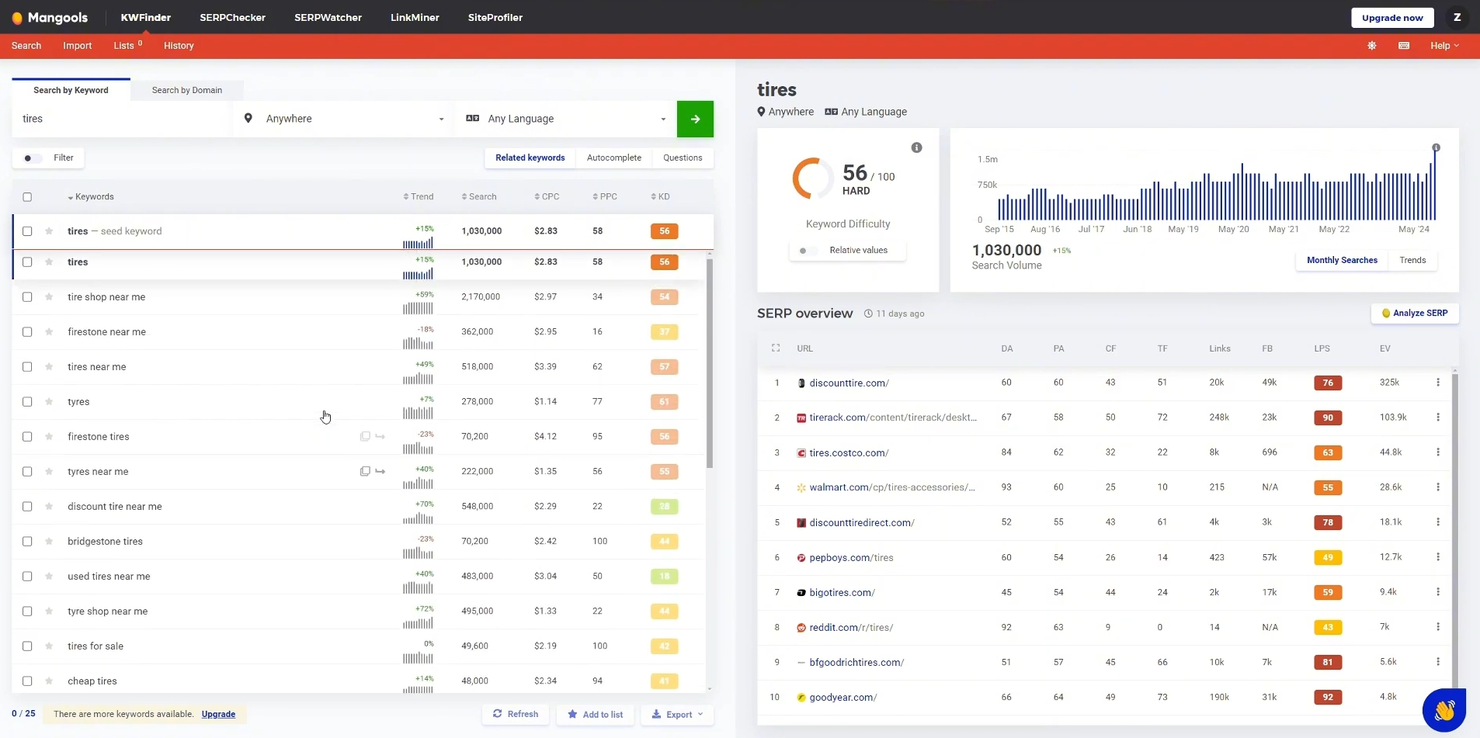Enable the Filter toggle
1480x738 pixels.
(27, 157)
